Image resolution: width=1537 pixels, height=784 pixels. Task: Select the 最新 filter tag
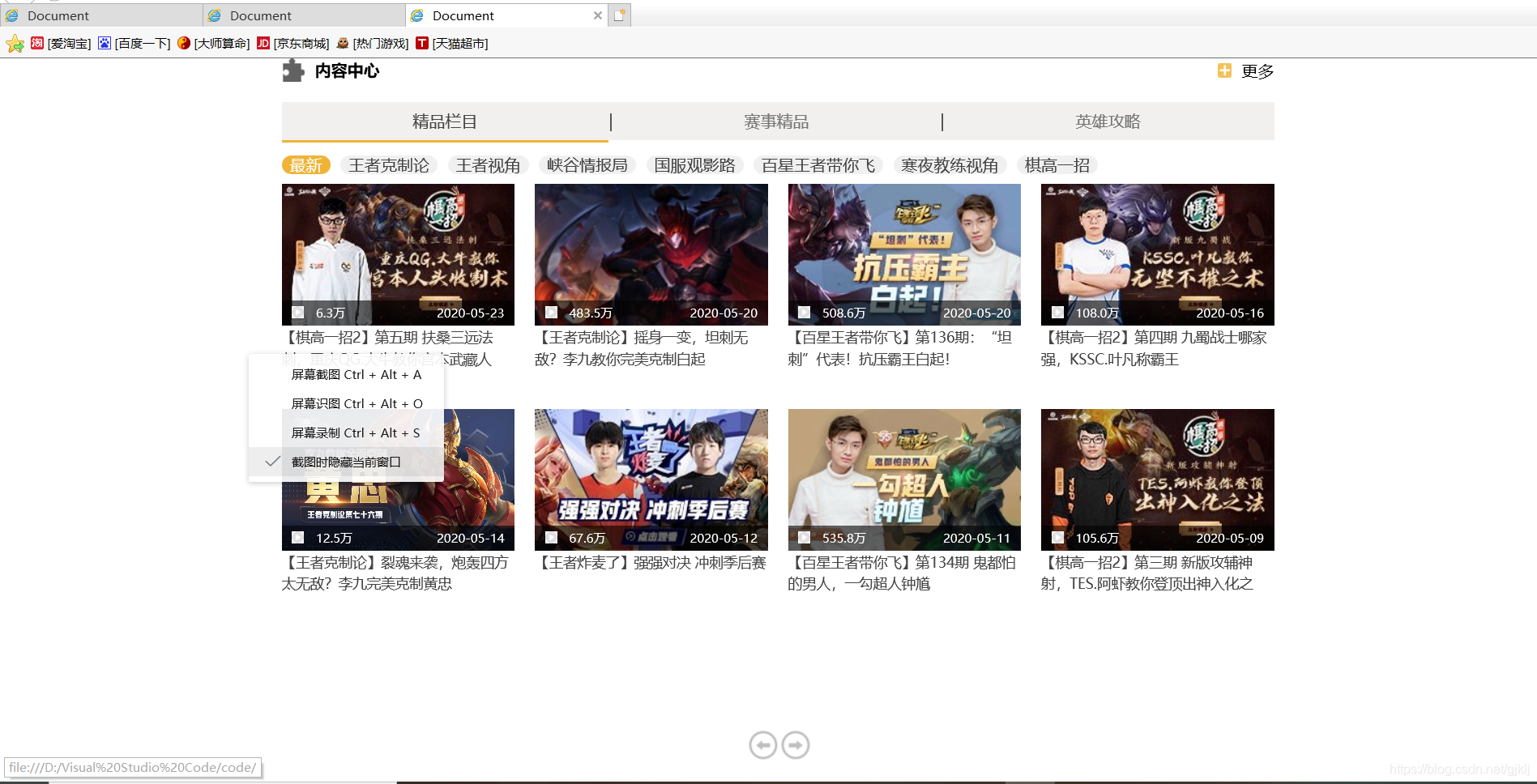[x=306, y=165]
